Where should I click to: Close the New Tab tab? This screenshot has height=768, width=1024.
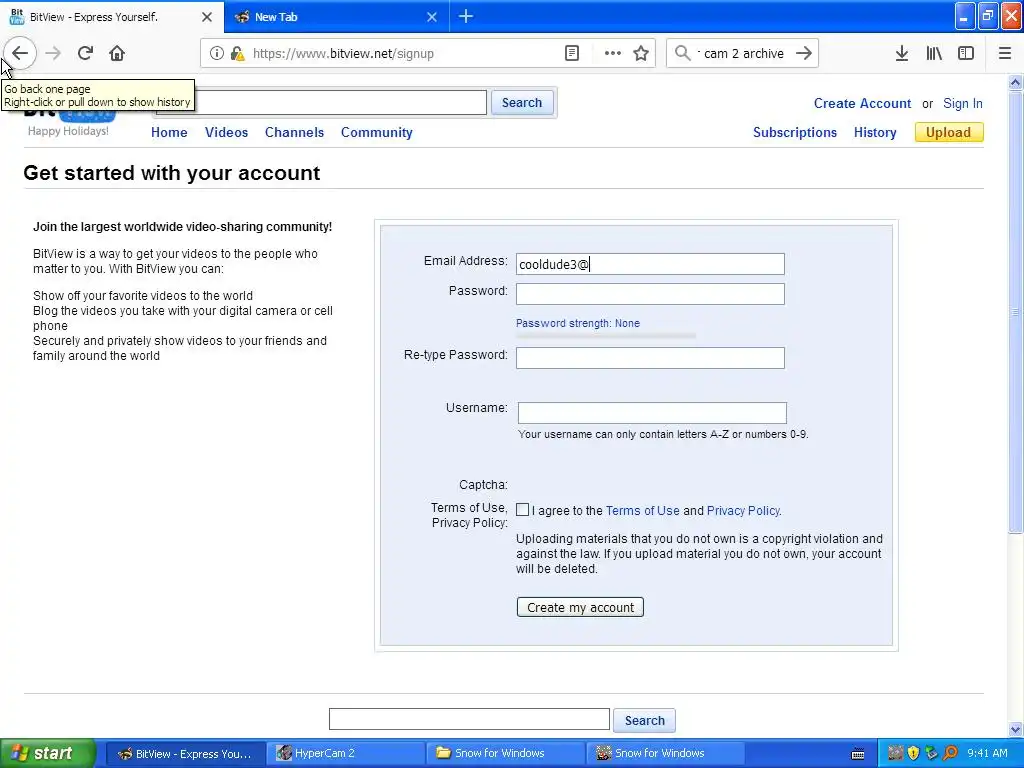coord(432,17)
